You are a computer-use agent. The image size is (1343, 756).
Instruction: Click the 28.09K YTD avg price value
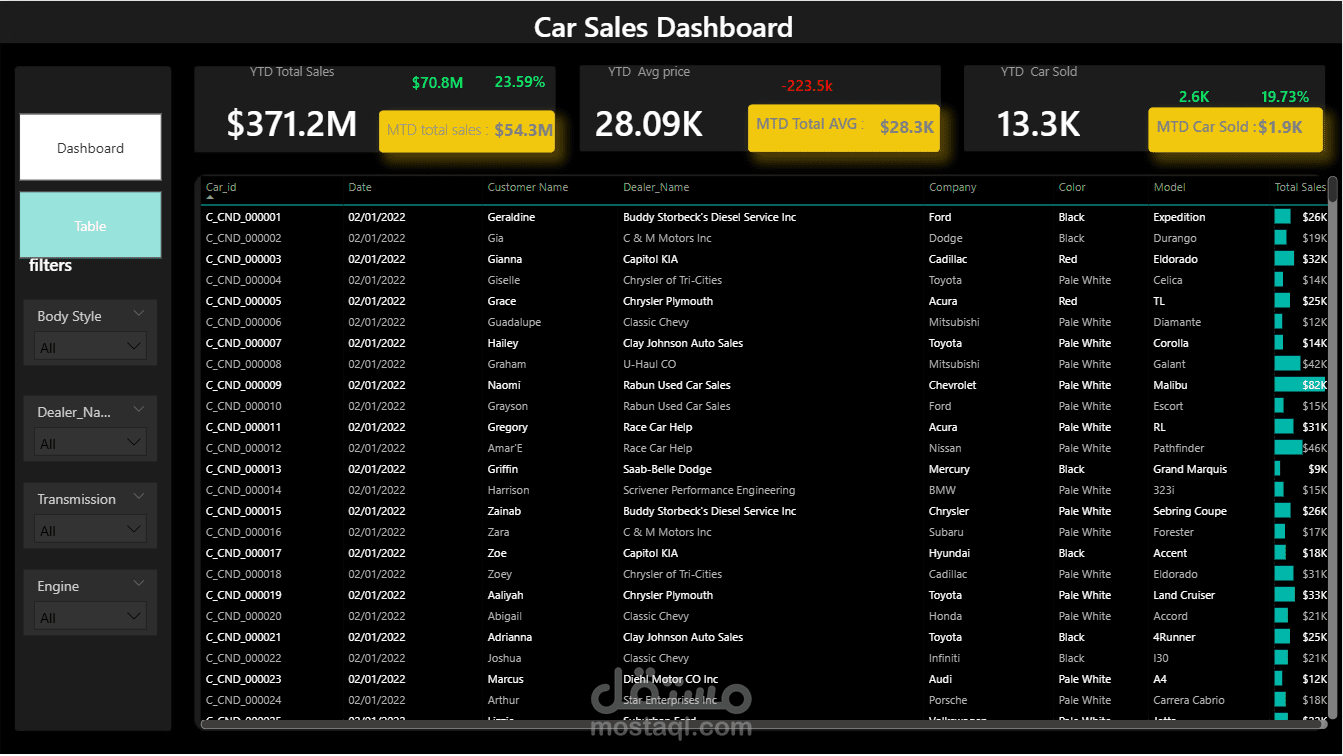pos(649,124)
